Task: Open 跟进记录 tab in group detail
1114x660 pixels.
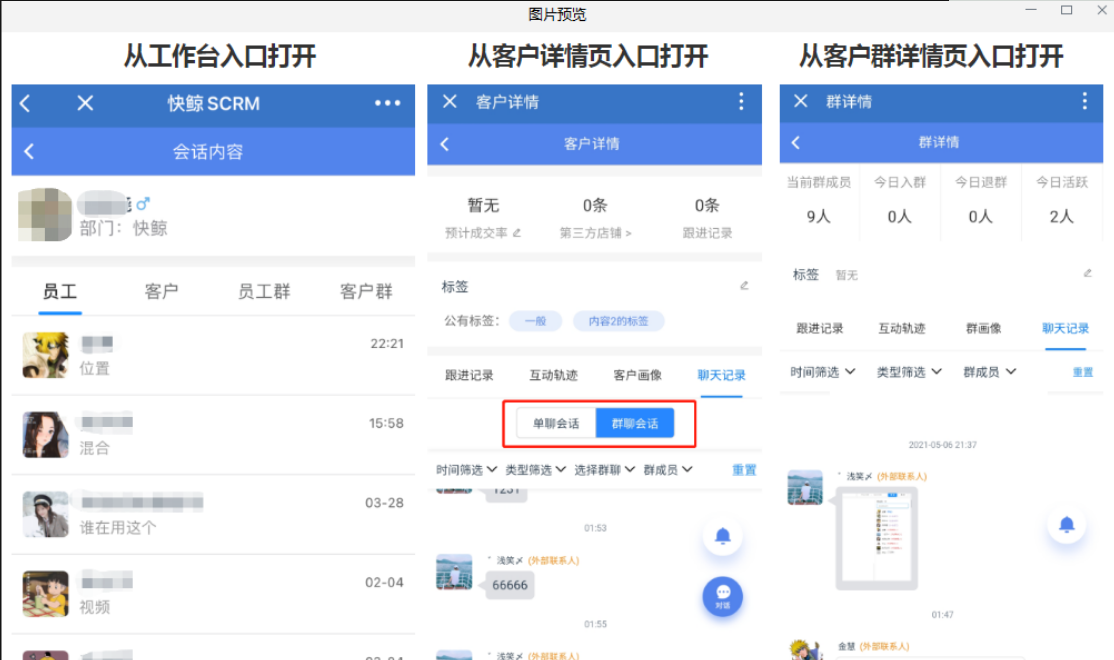Action: (819, 328)
